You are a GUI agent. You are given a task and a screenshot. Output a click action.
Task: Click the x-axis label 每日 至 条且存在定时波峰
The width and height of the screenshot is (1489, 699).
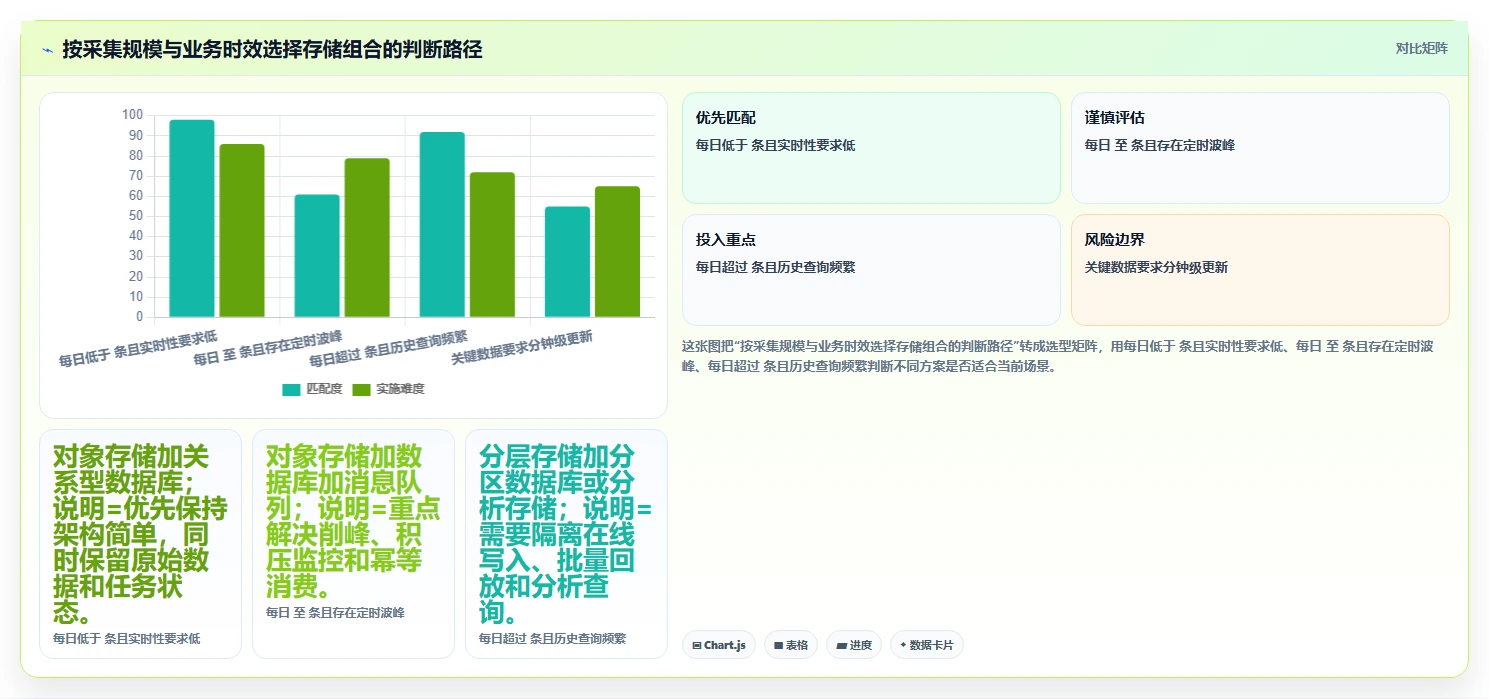[x=267, y=348]
